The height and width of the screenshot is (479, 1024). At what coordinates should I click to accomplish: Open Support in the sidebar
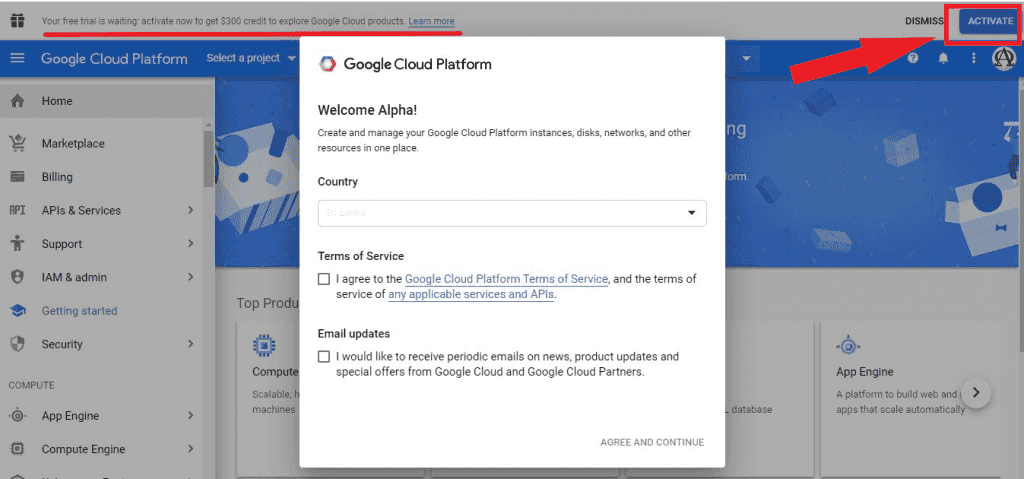(x=102, y=244)
